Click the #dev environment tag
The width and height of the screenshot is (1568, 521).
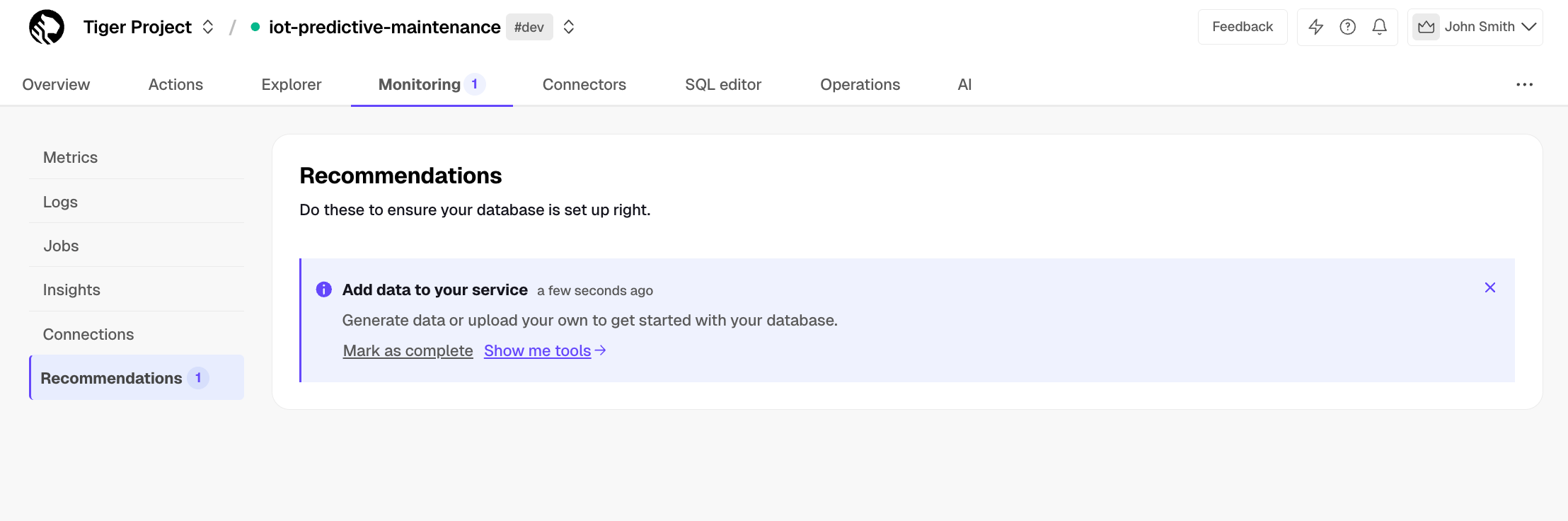pos(529,27)
